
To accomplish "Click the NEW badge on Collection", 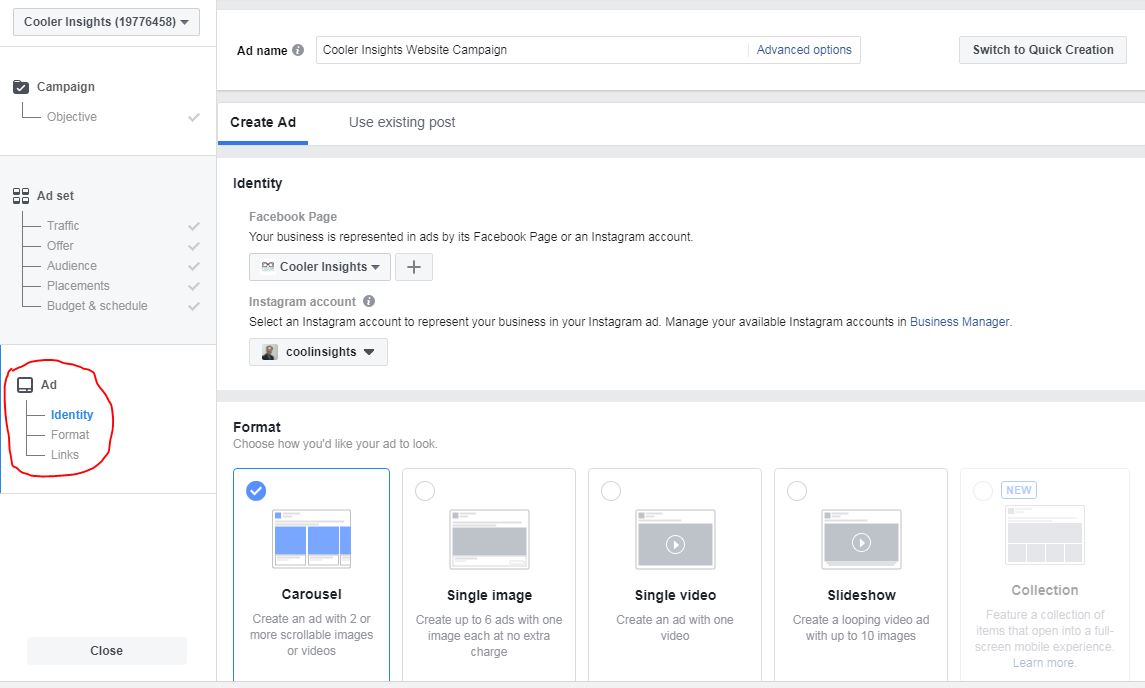I will 1019,490.
